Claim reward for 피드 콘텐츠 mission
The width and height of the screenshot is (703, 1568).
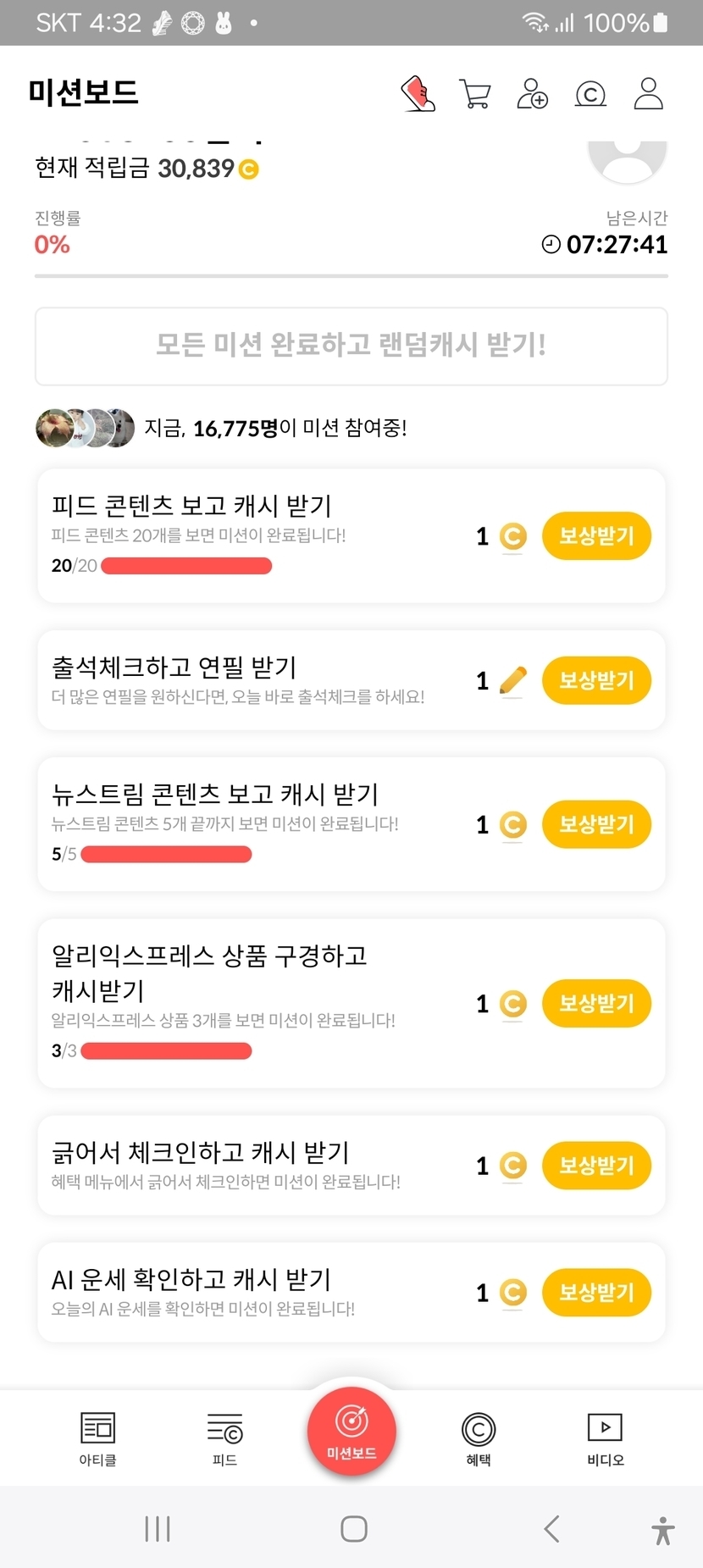tap(596, 536)
